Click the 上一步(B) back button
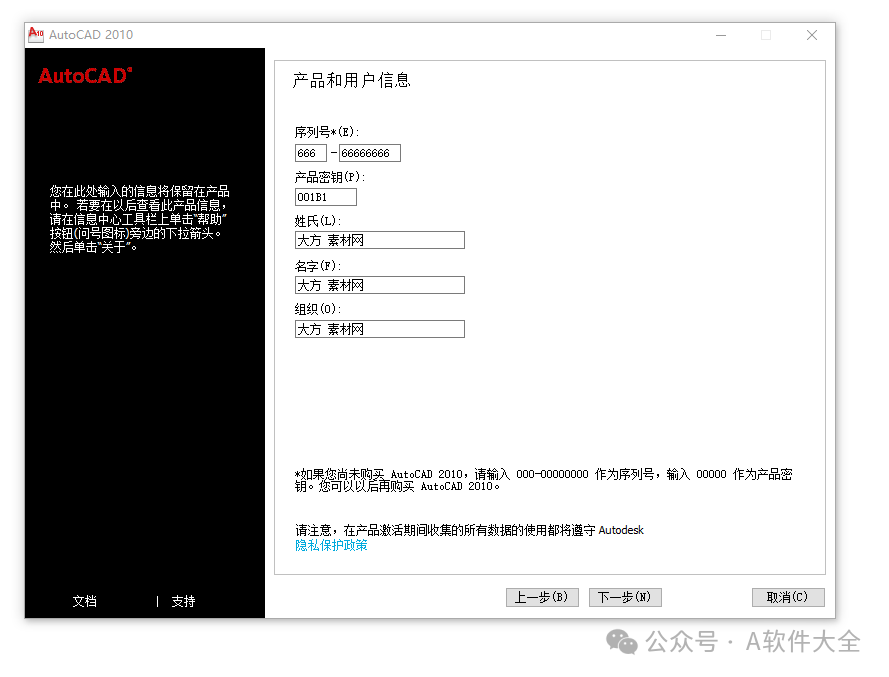Viewport: 889px width, 677px height. 542,597
